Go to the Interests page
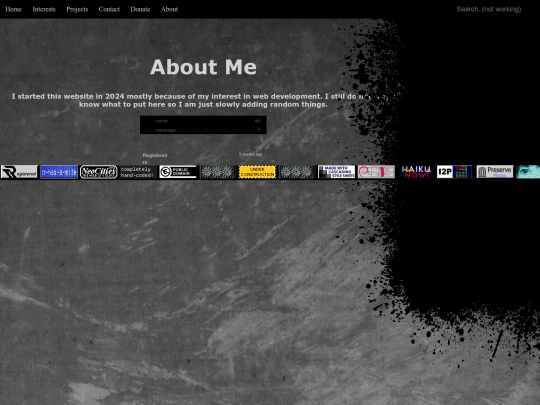 (44, 9)
